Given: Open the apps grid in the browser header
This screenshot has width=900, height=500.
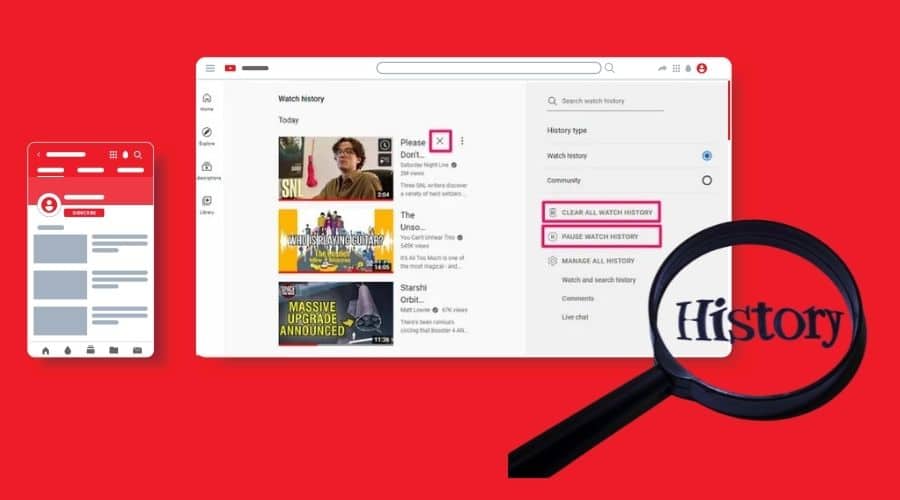Looking at the screenshot, I should pyautogui.click(x=676, y=68).
